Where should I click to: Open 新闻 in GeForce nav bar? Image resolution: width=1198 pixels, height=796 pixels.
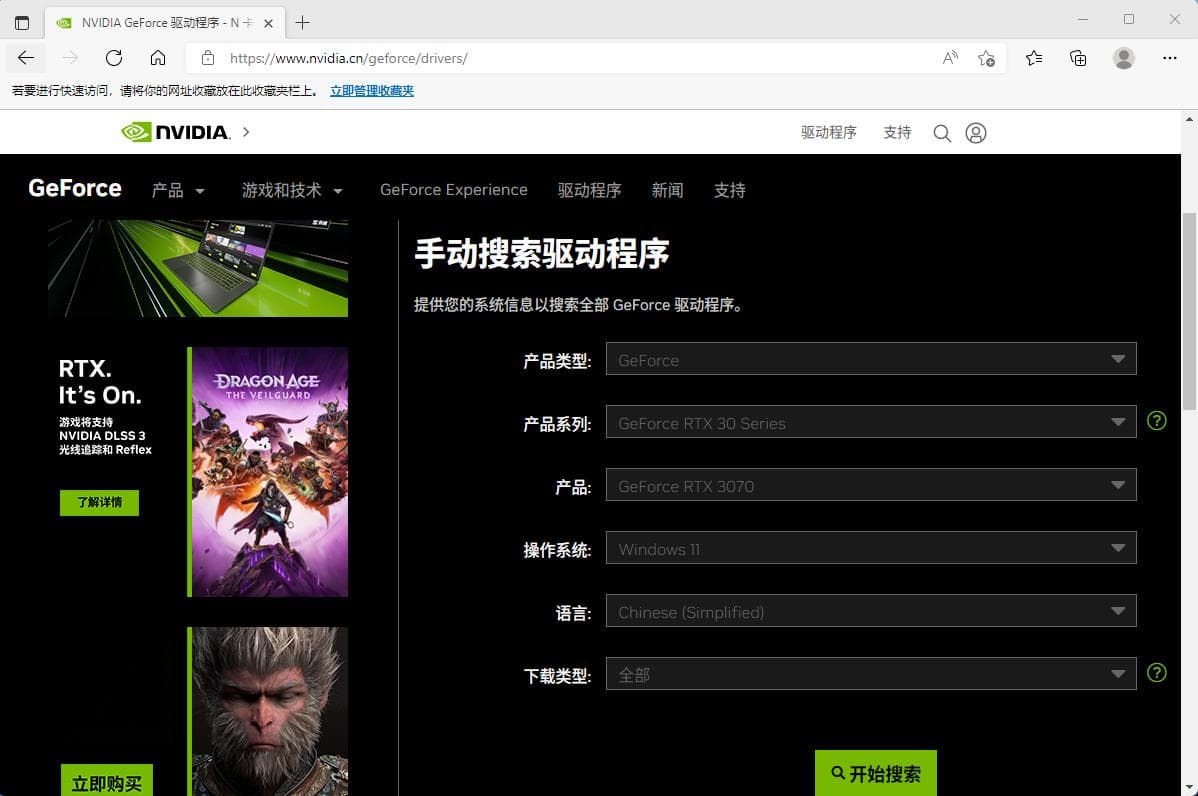point(667,190)
